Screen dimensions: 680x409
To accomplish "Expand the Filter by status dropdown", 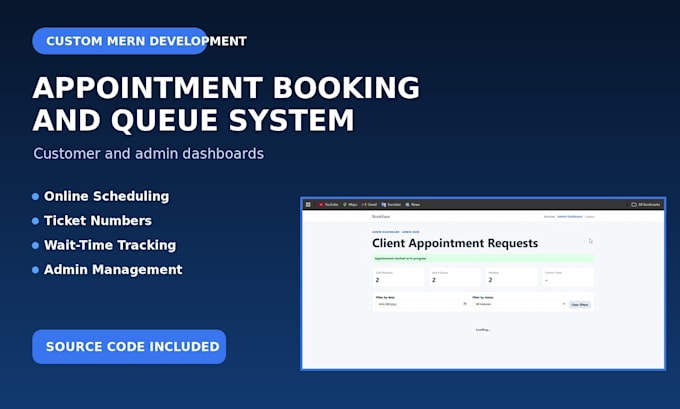I will click(519, 304).
